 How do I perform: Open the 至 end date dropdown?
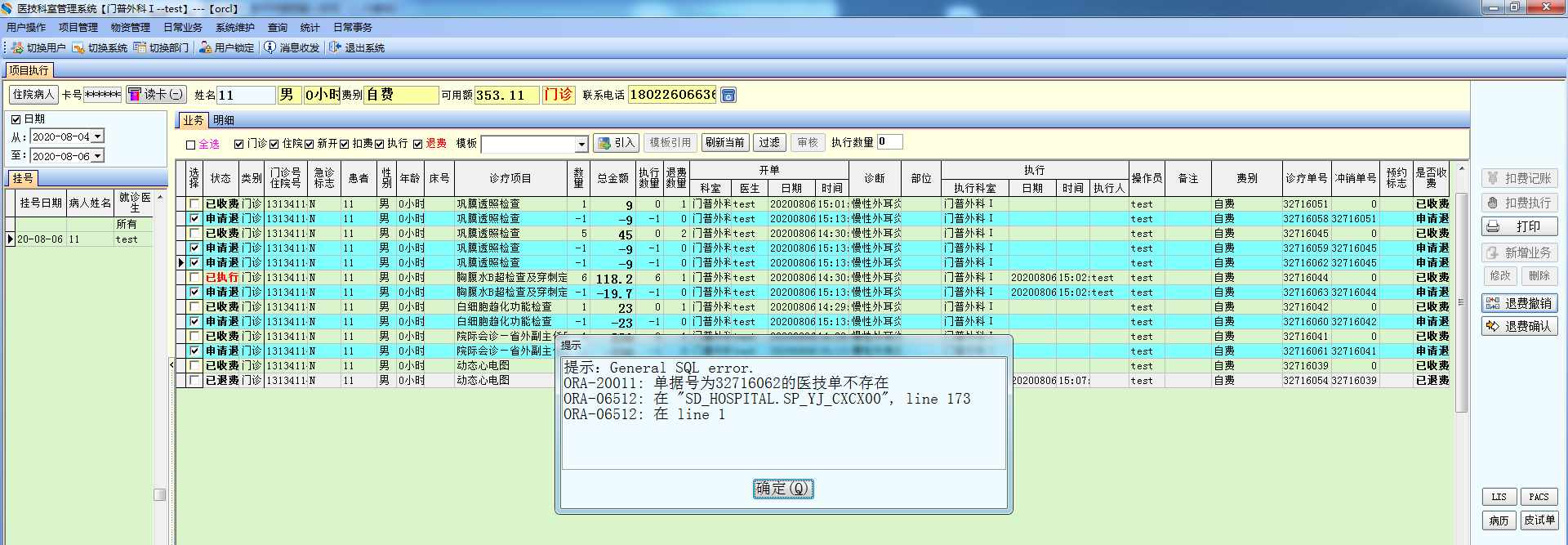click(98, 156)
